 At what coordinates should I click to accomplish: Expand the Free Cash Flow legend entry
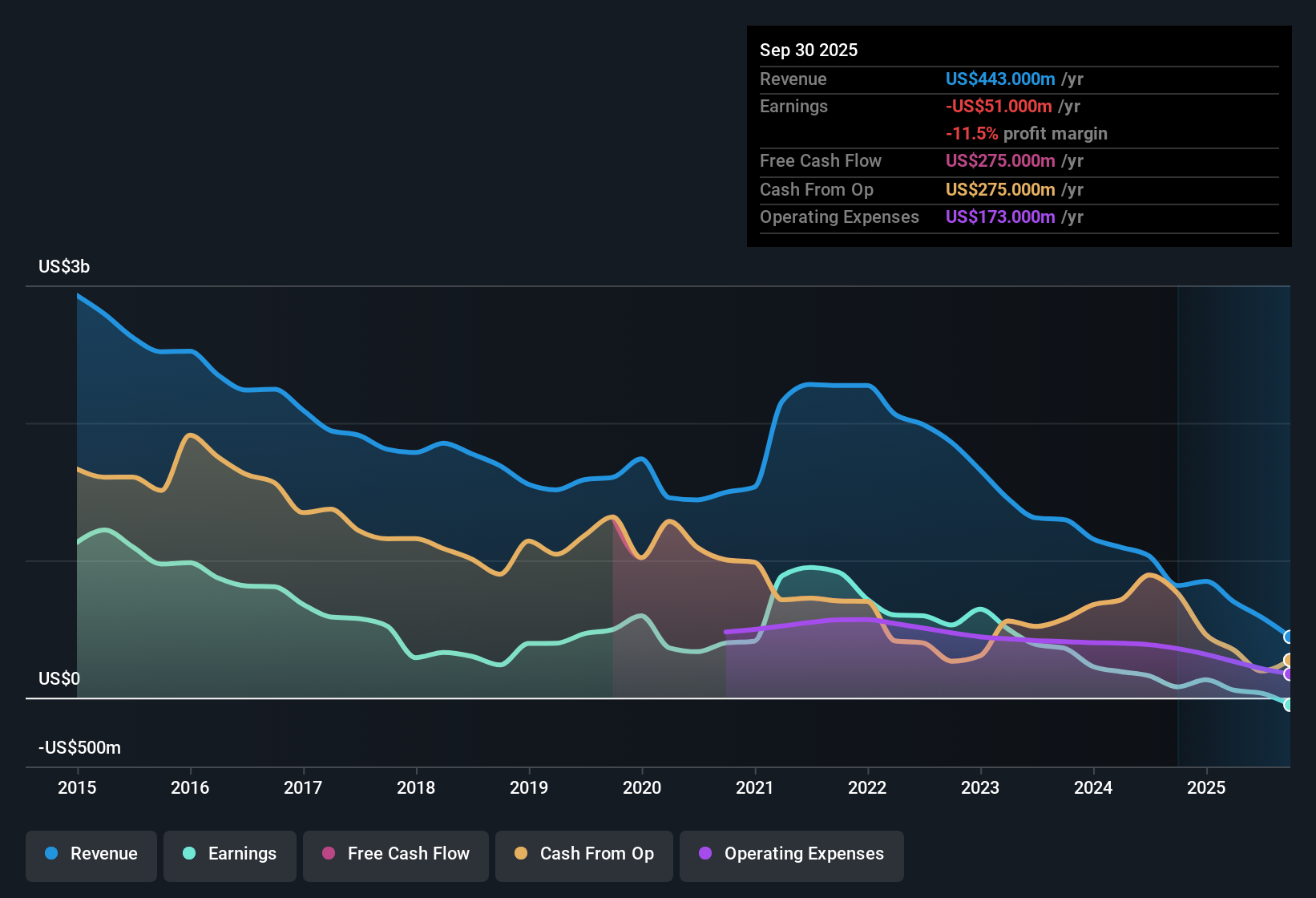395,854
